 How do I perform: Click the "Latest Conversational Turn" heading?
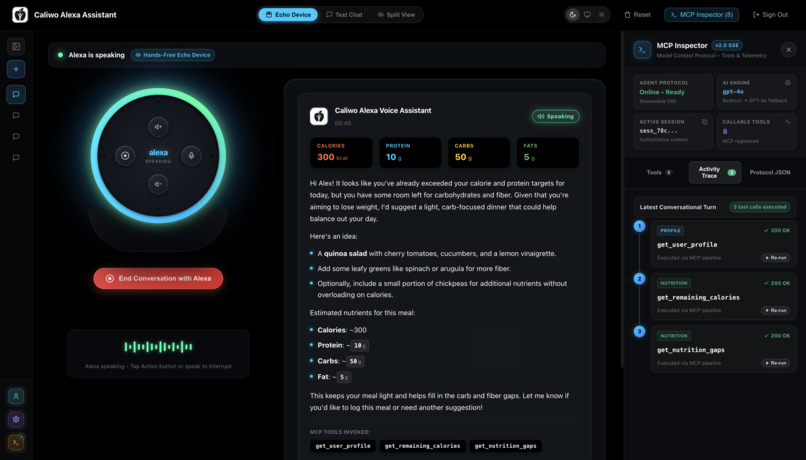677,207
